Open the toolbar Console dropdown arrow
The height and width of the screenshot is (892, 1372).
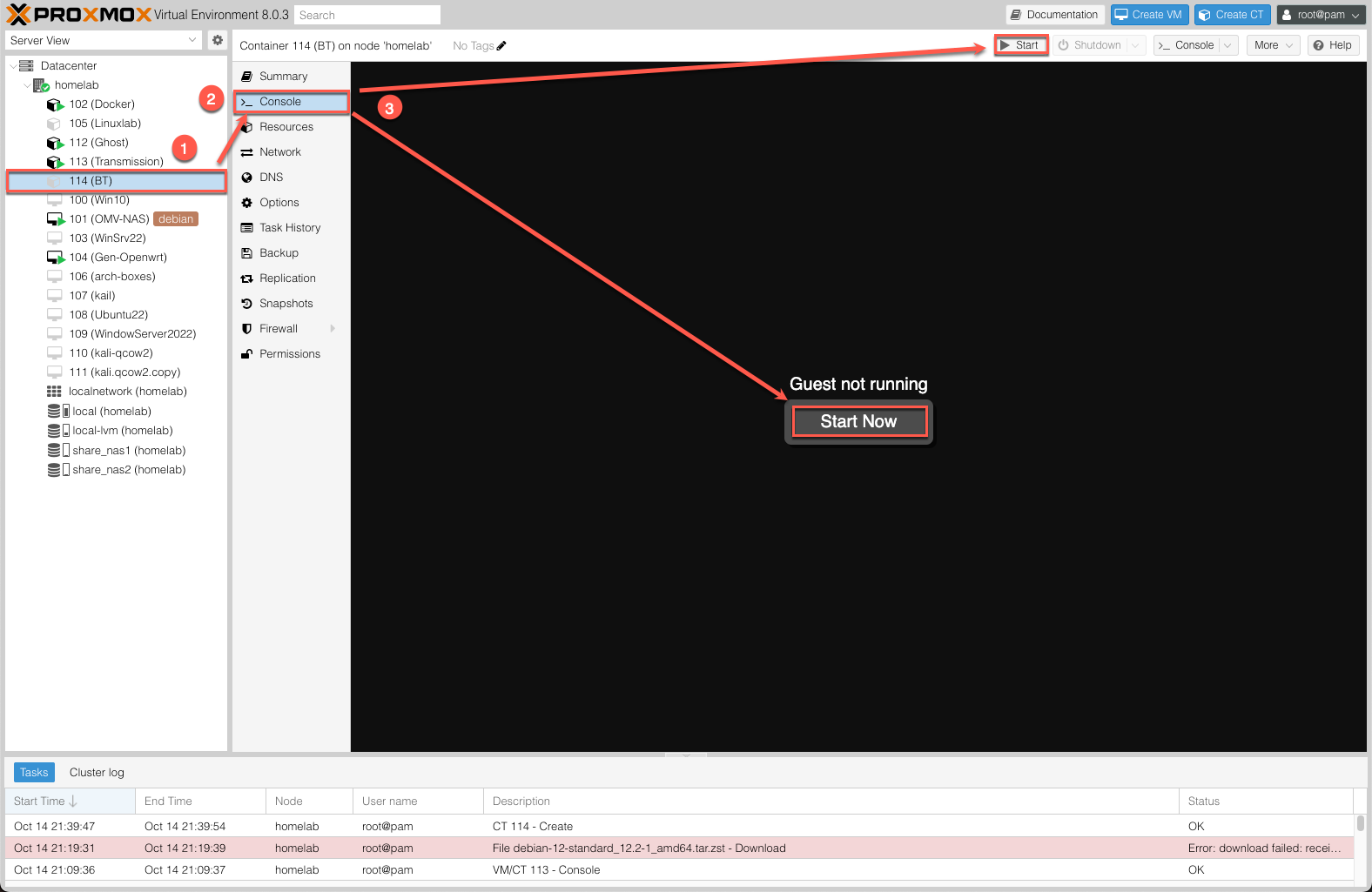point(1227,45)
